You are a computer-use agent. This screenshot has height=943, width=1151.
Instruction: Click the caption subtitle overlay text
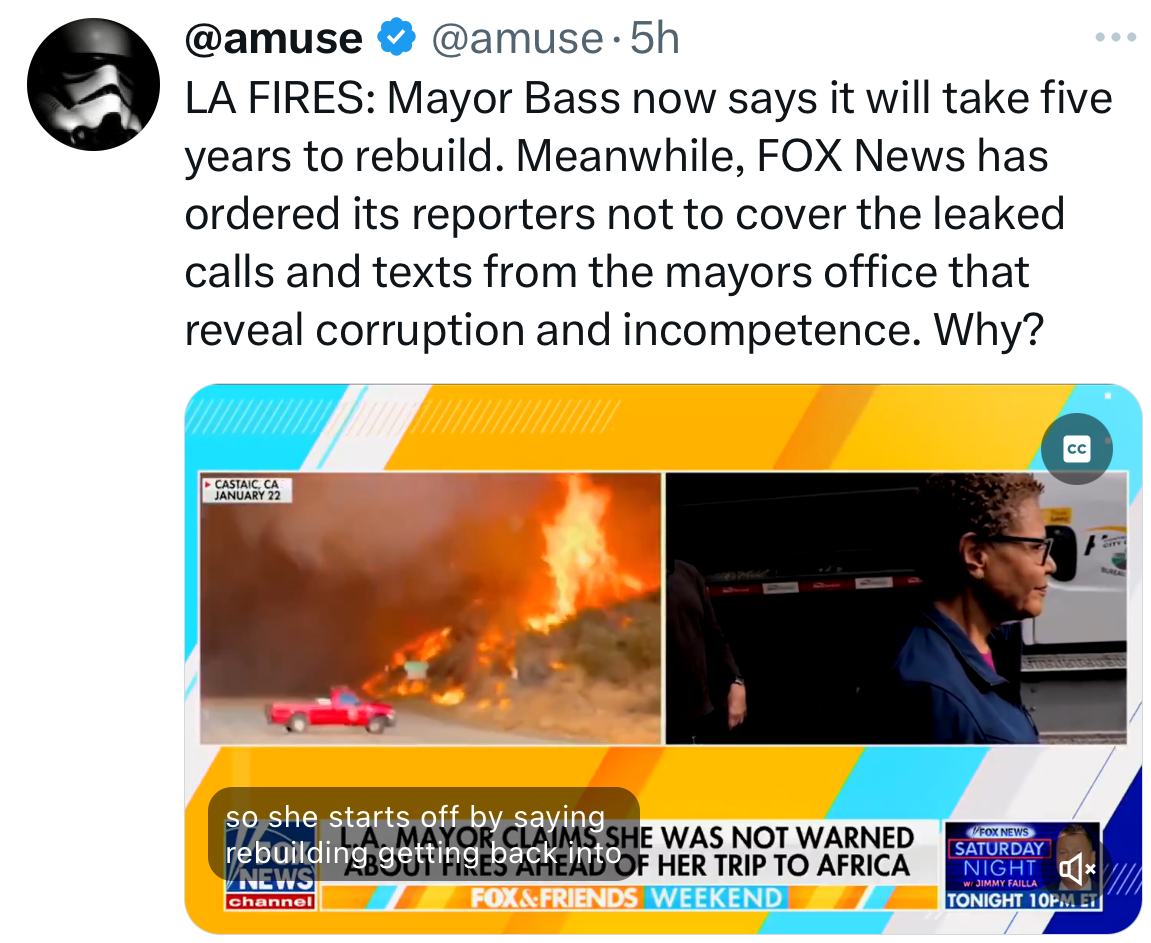[424, 834]
